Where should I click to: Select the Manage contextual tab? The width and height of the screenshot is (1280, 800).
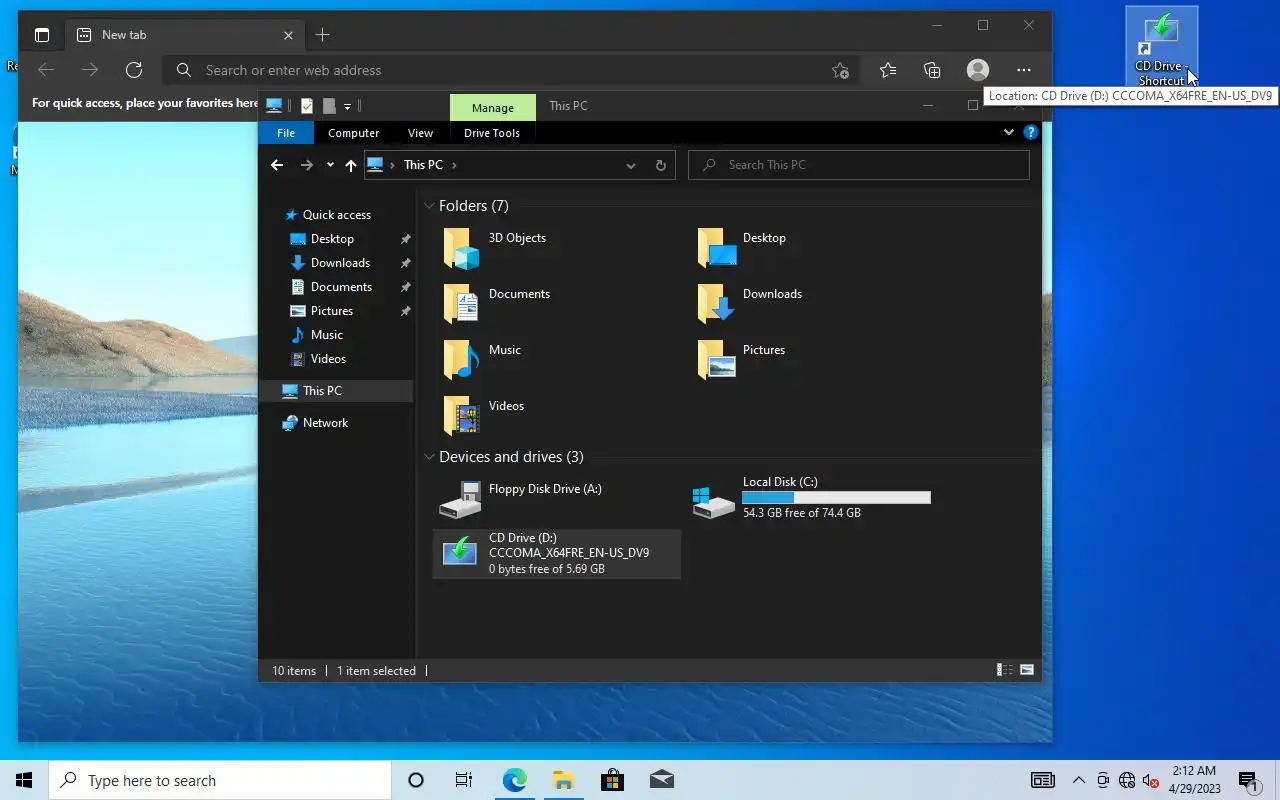pos(493,108)
